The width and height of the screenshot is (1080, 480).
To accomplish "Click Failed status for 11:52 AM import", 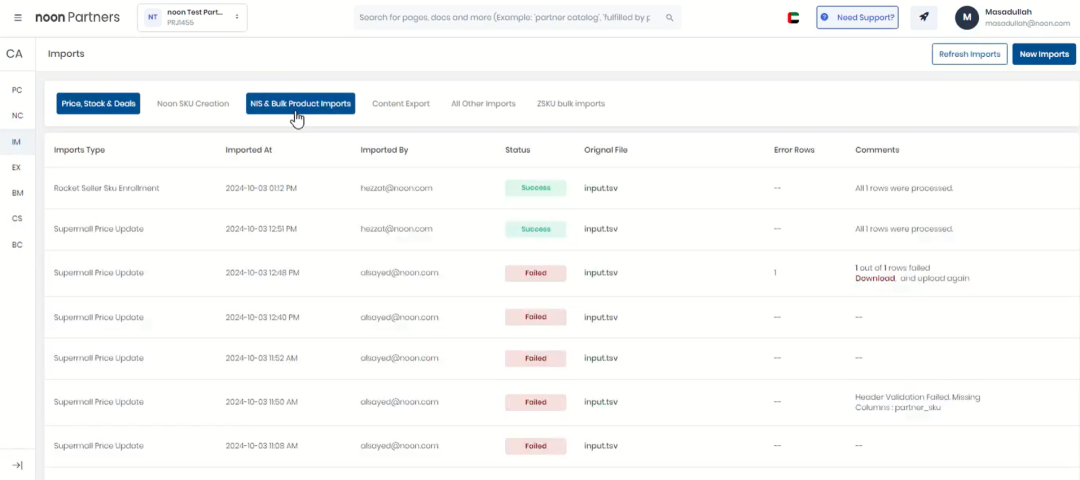I will pos(535,358).
